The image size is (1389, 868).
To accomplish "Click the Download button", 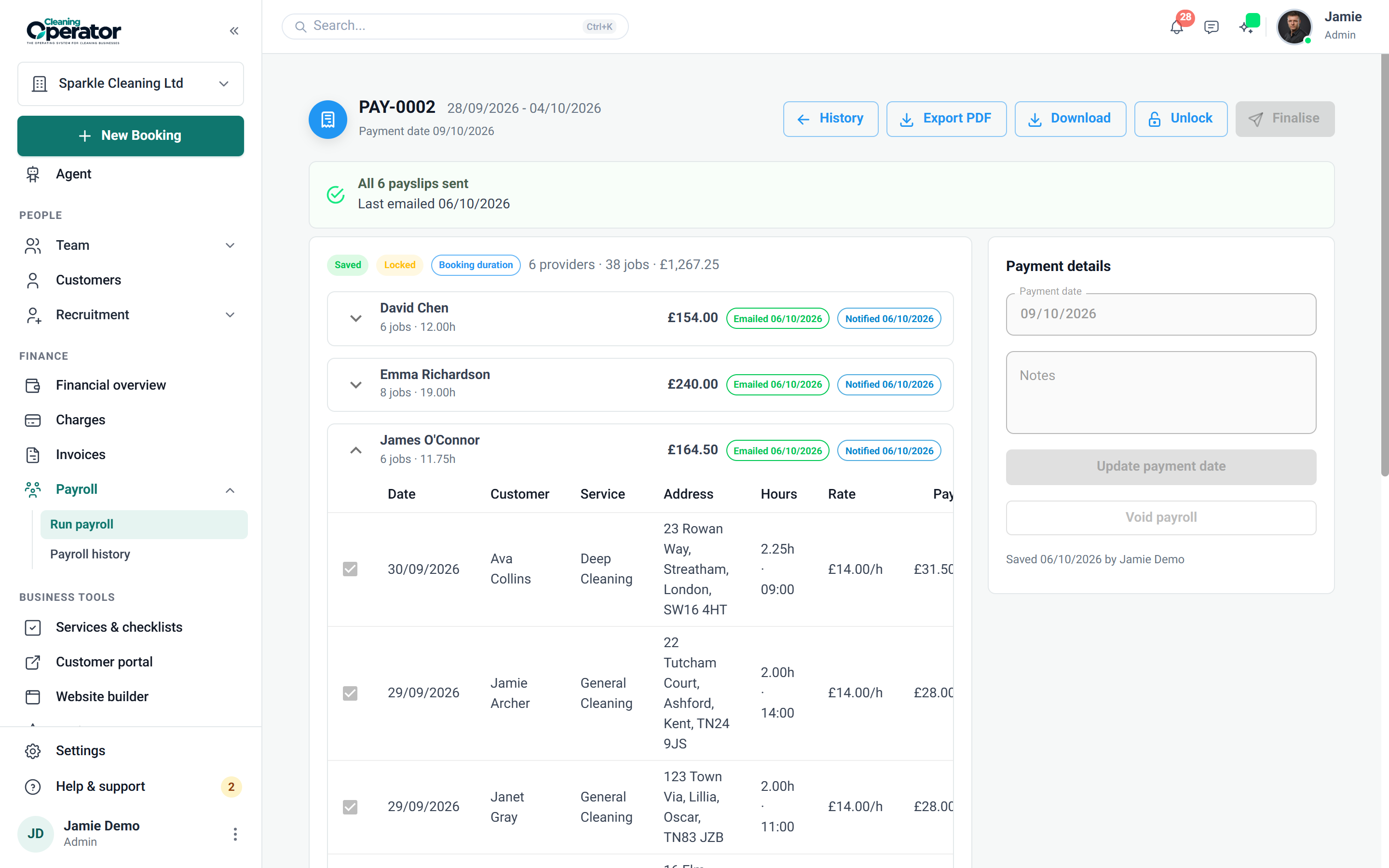I will coord(1070,119).
